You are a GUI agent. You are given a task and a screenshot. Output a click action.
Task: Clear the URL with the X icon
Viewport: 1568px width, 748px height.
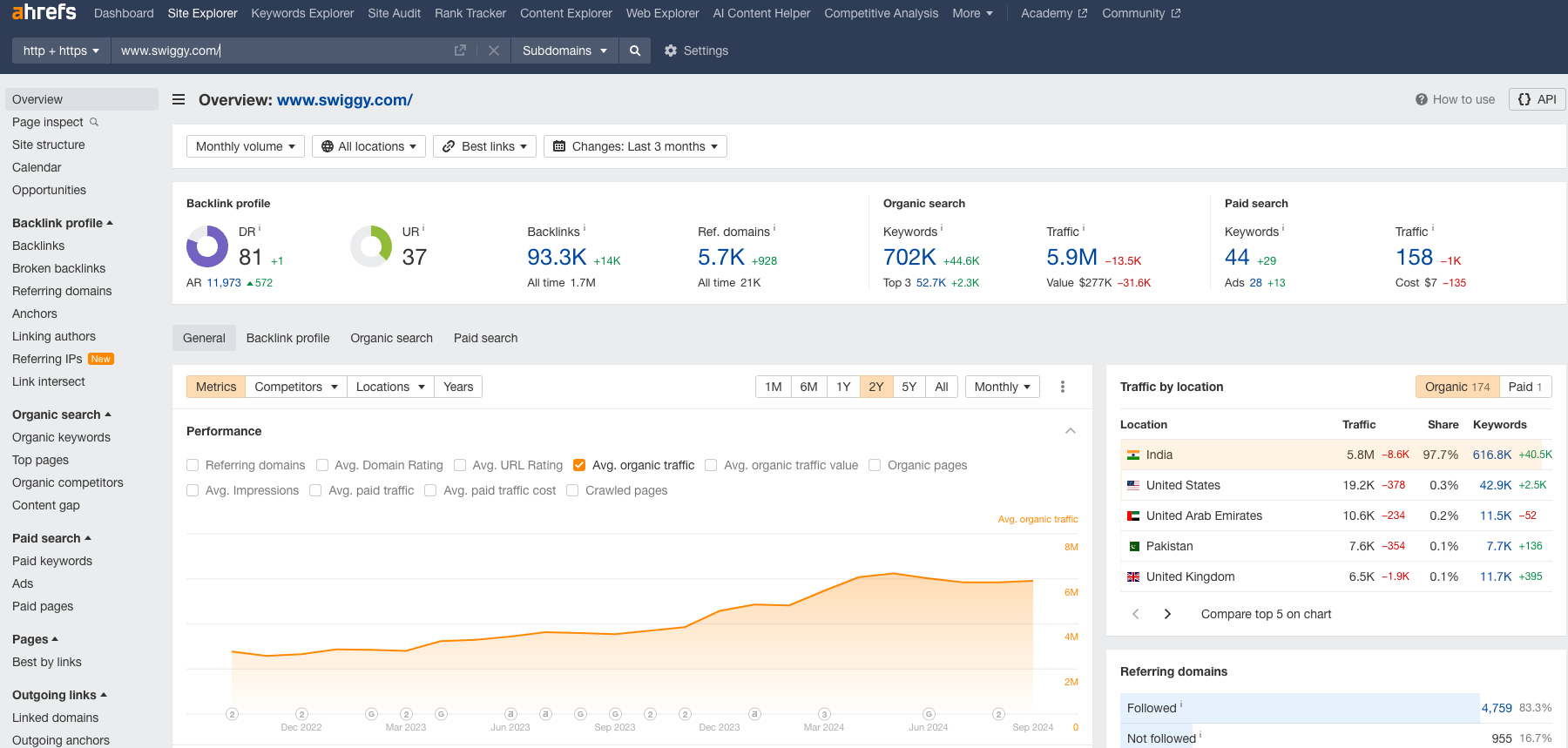point(494,51)
